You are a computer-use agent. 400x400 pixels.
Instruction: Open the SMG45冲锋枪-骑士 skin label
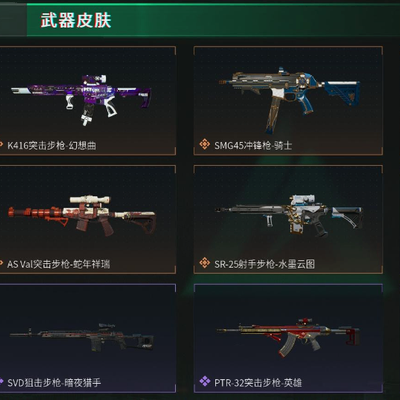pos(253,145)
